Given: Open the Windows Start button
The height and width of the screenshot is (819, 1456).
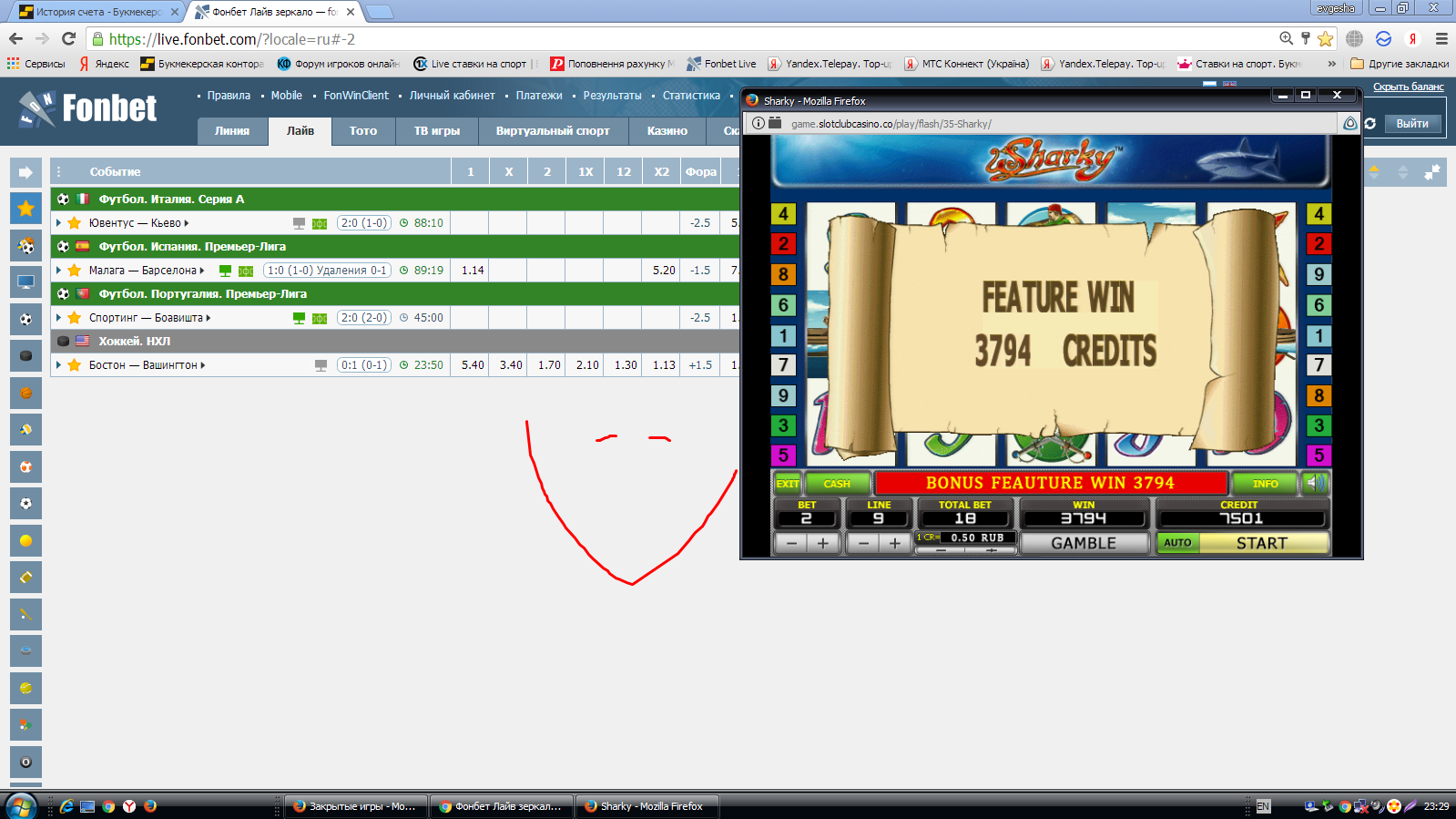Looking at the screenshot, I should click(20, 805).
